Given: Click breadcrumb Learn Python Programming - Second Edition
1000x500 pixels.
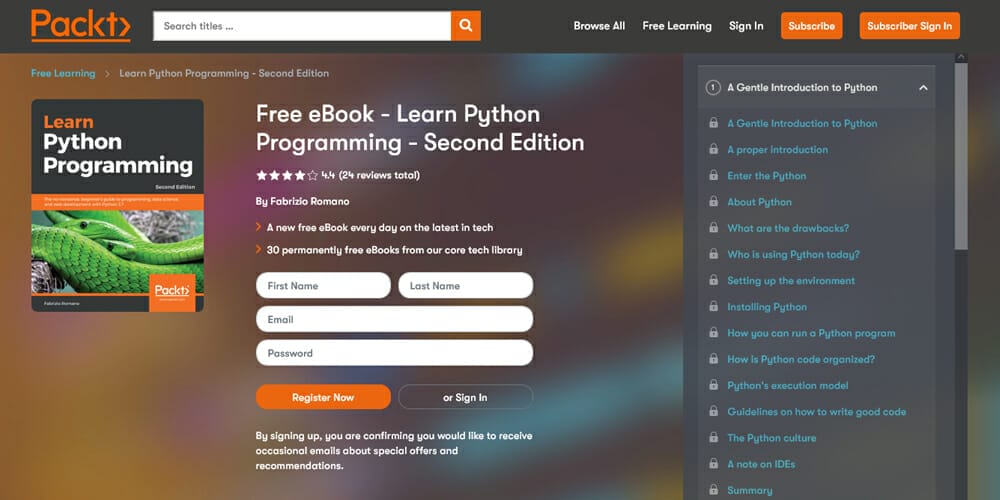Looking at the screenshot, I should [x=224, y=73].
